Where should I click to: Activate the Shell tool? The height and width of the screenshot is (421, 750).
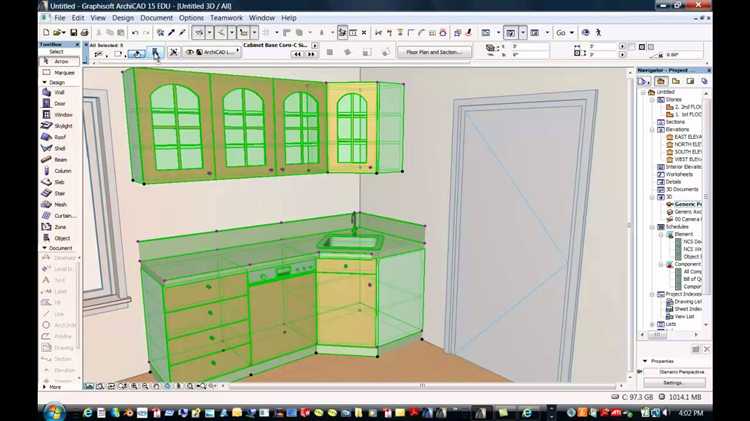[x=58, y=148]
